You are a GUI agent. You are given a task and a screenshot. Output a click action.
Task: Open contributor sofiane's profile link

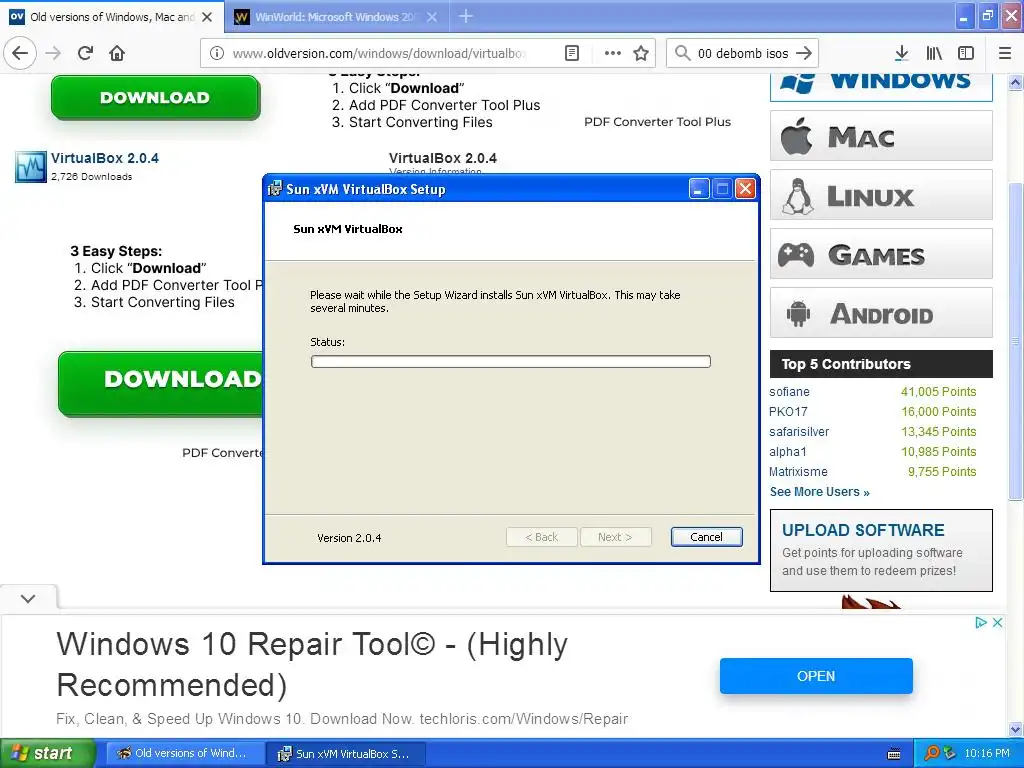(x=789, y=392)
